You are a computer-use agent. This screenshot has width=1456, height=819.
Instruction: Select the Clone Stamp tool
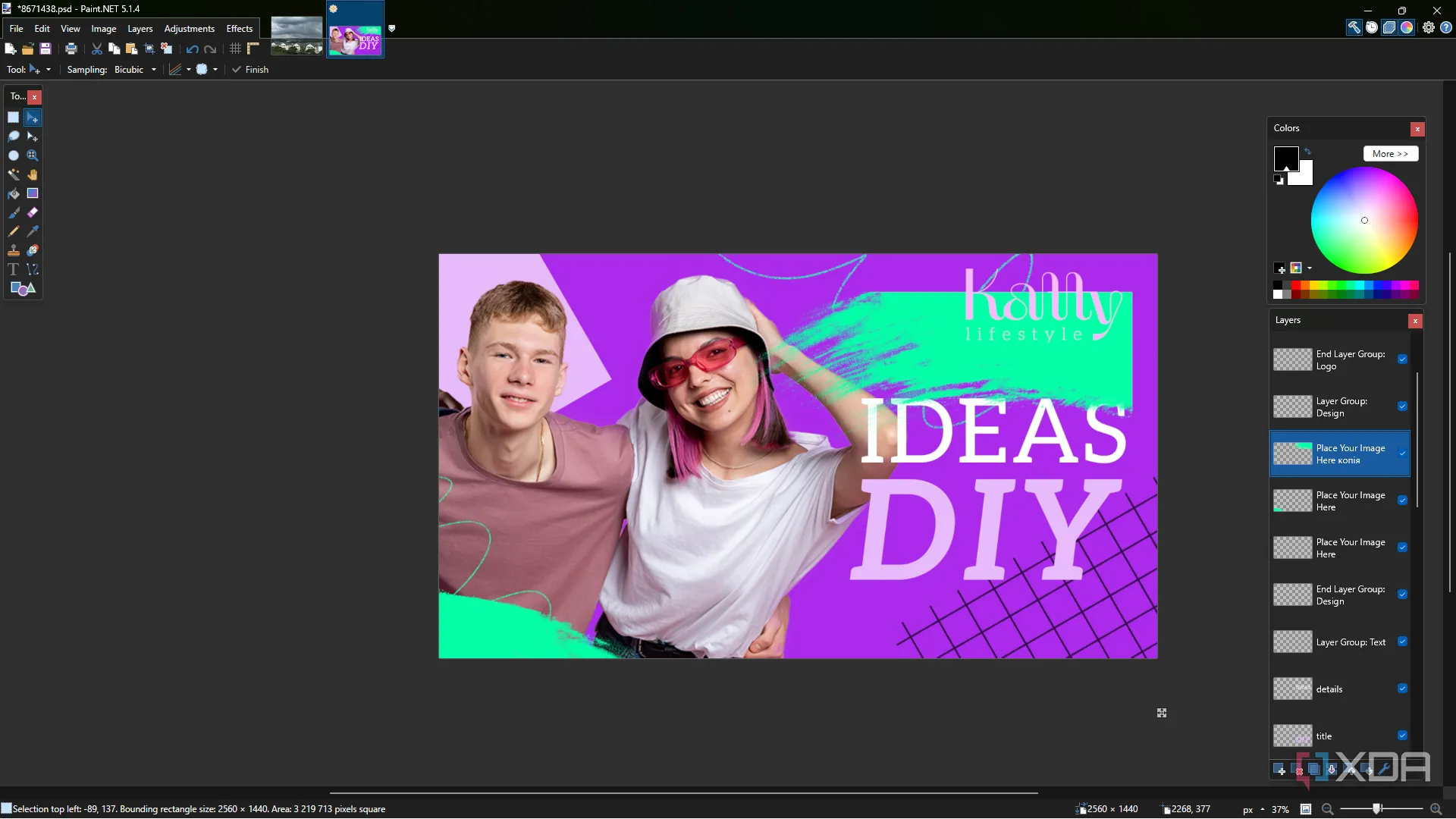[13, 250]
